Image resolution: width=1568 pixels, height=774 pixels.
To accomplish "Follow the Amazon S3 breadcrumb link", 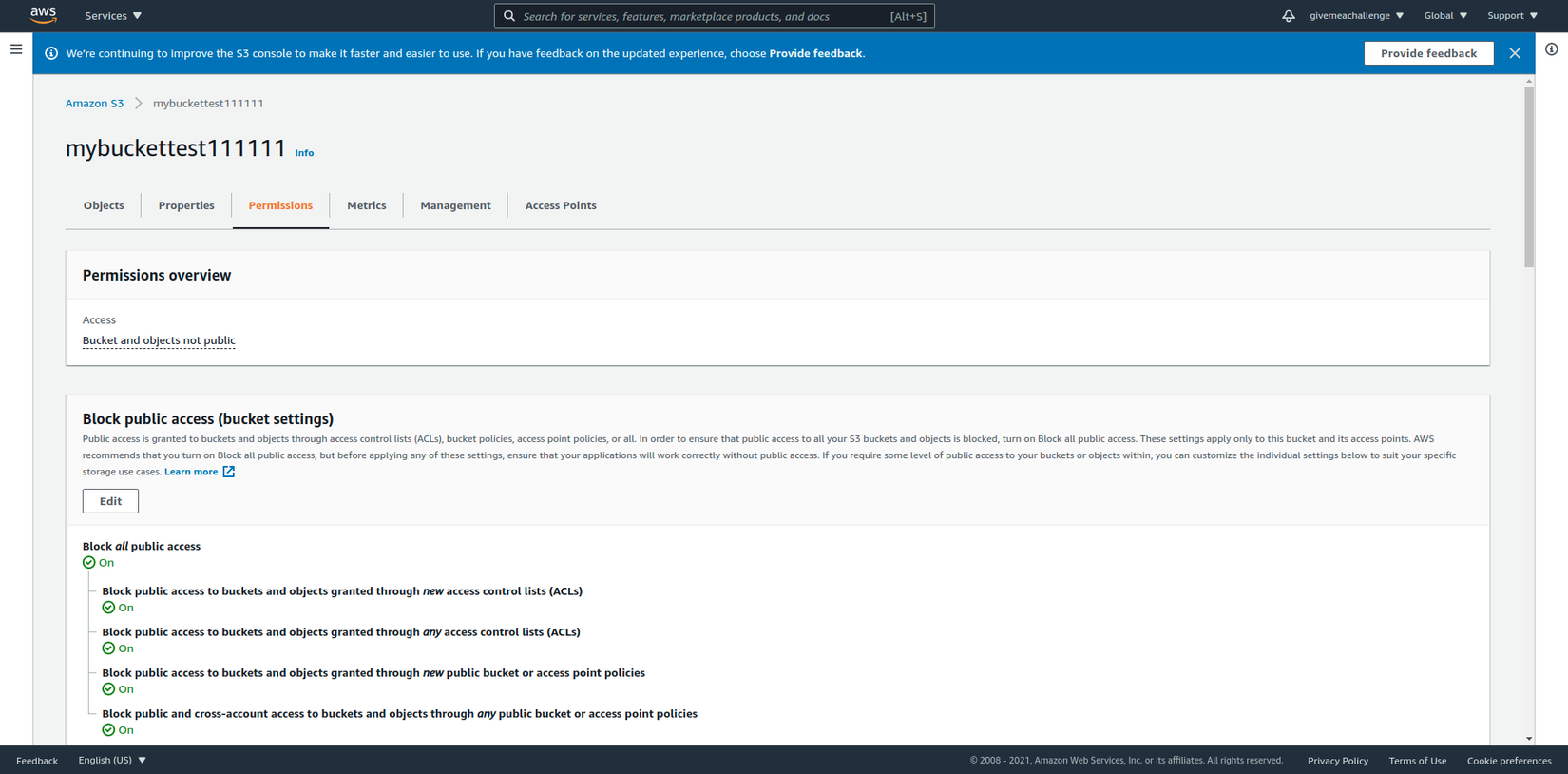I will click(94, 104).
